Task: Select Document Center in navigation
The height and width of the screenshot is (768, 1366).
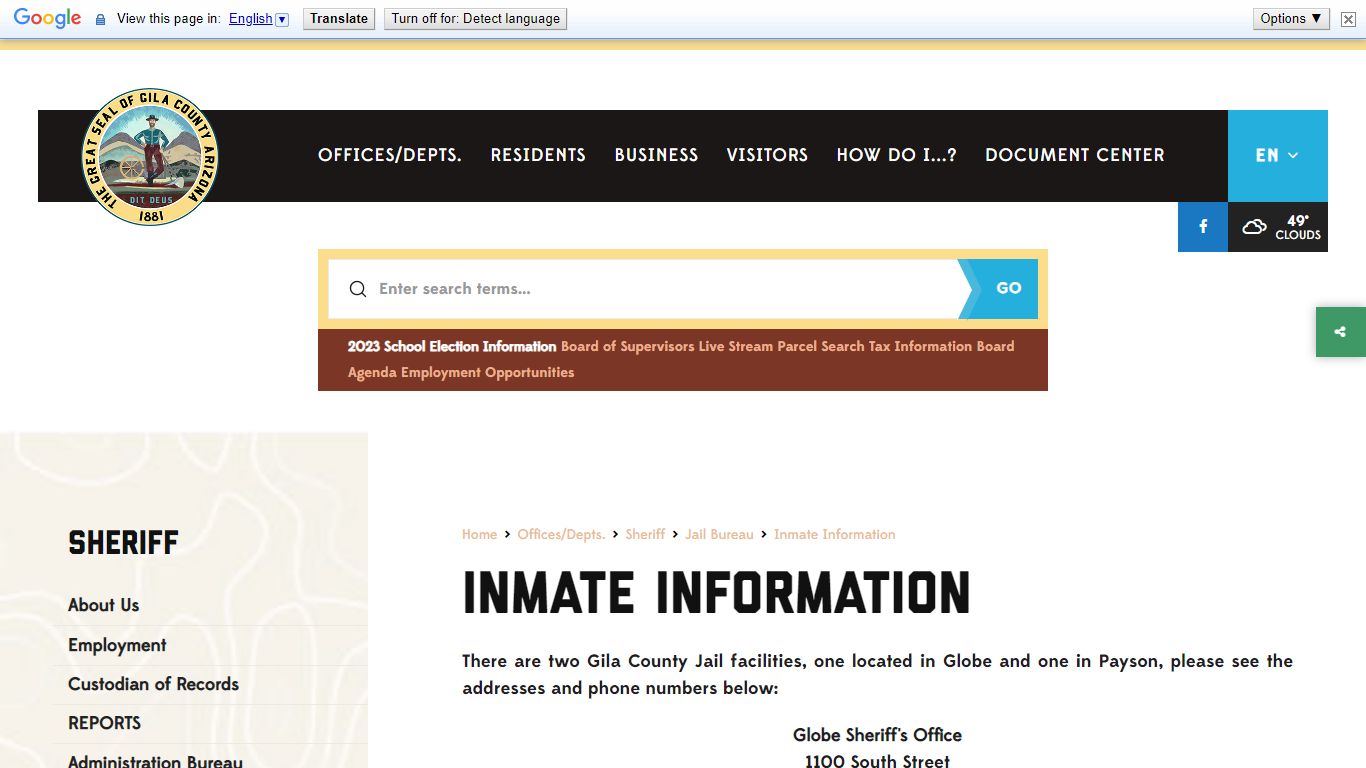Action: coord(1074,155)
